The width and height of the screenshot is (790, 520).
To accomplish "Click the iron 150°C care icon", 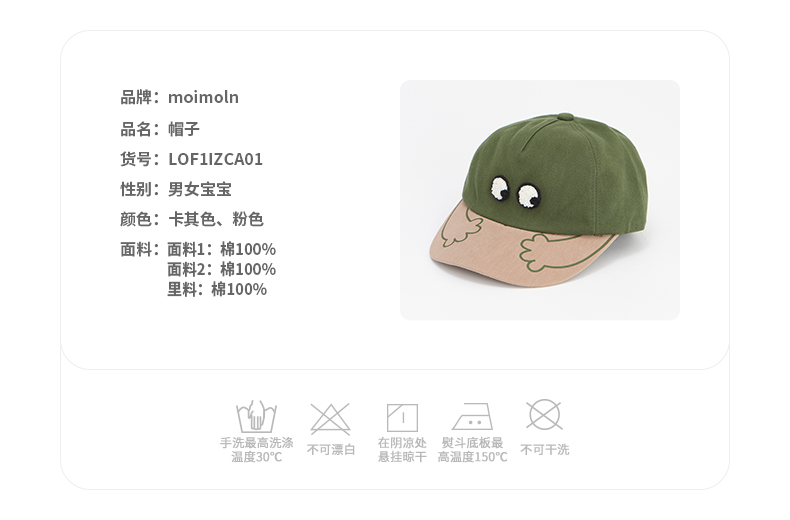I will [x=472, y=416].
